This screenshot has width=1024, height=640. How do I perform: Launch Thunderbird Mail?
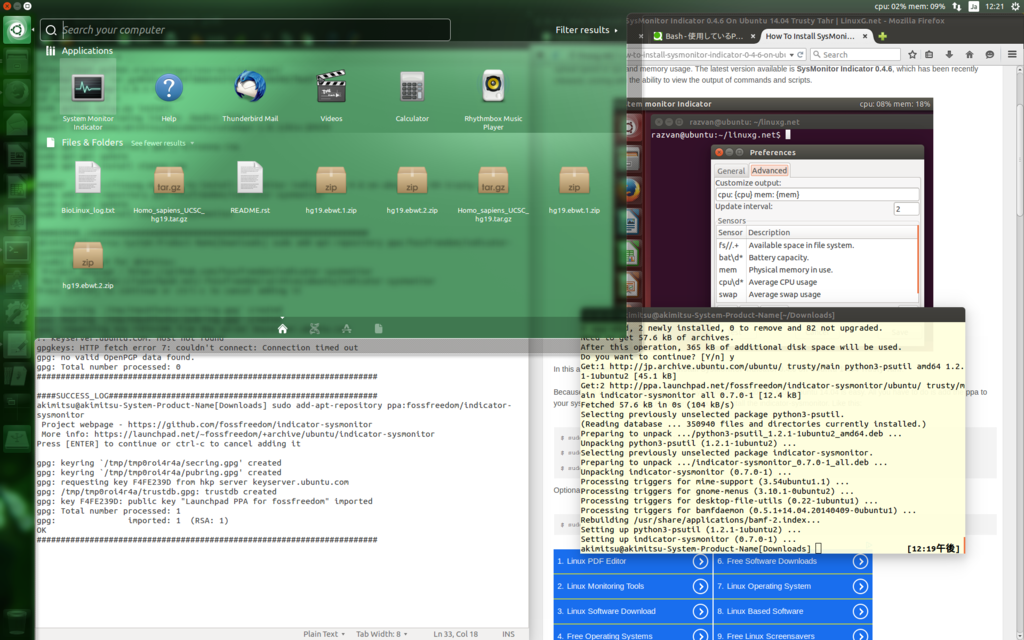250,95
